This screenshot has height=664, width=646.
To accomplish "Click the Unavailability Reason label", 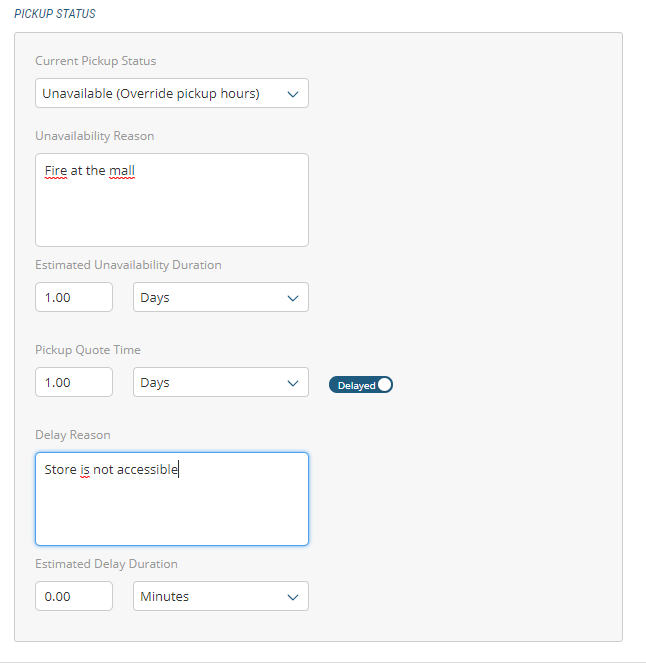I will (95, 136).
